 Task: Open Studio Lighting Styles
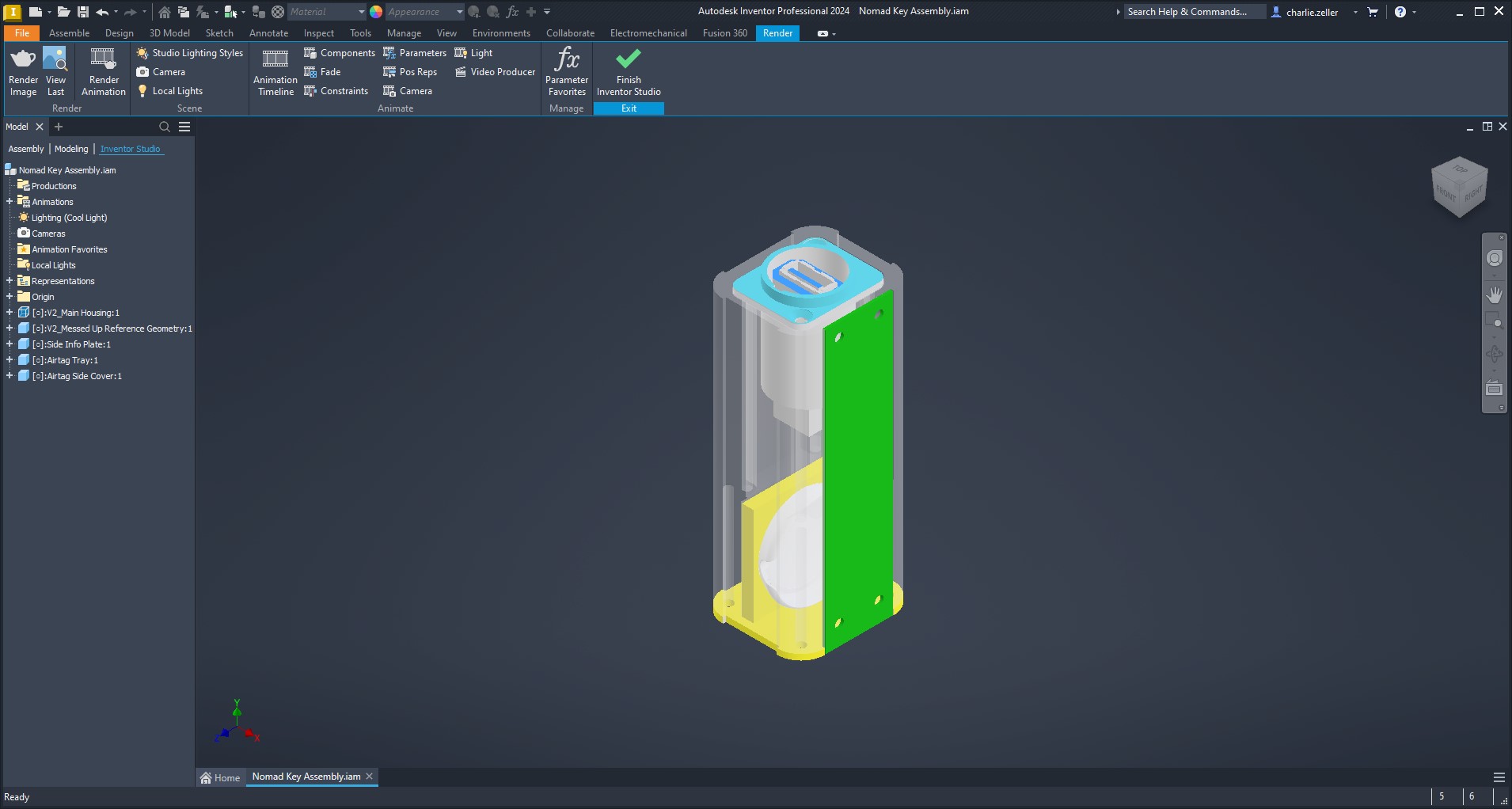click(x=189, y=53)
